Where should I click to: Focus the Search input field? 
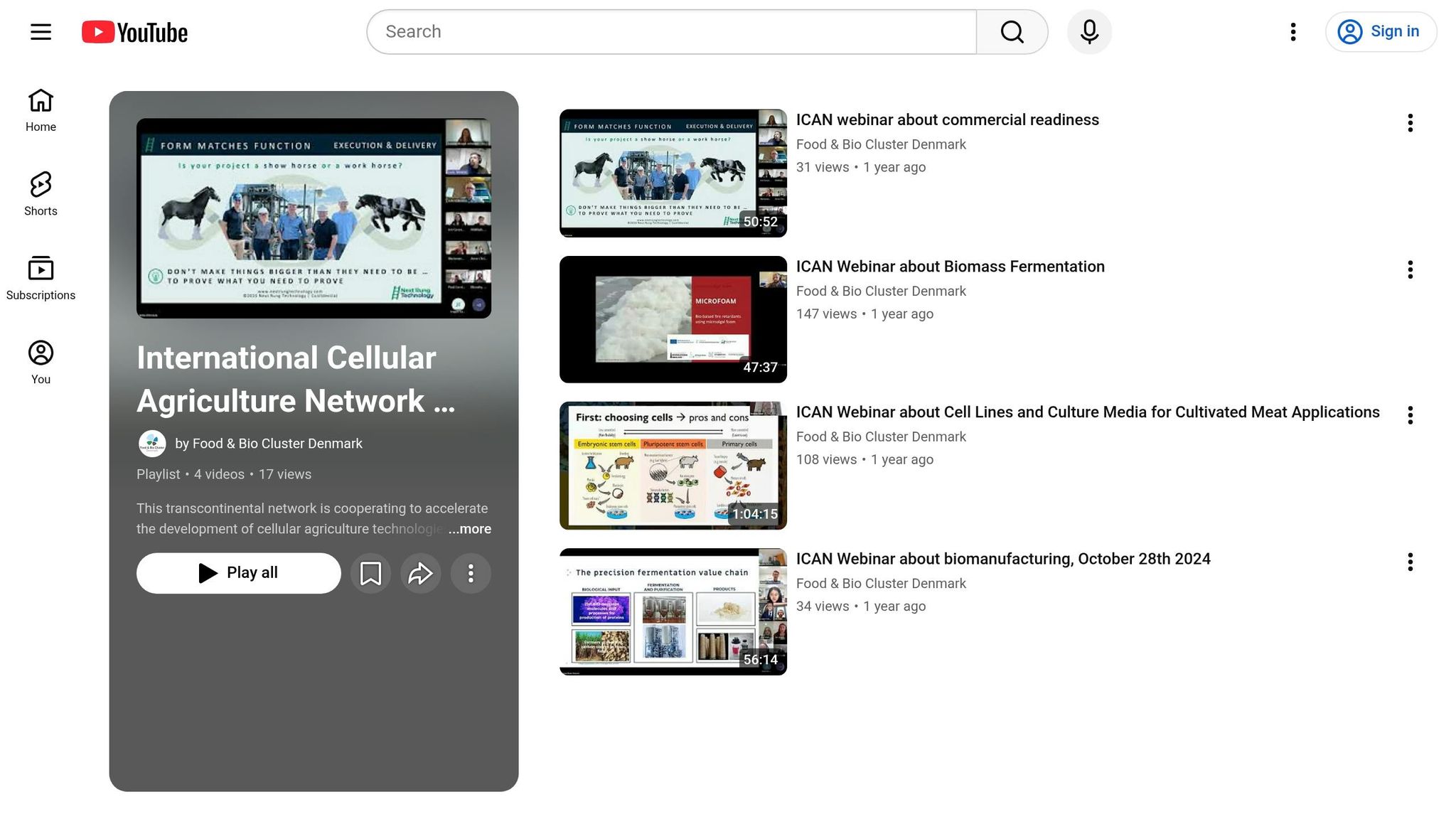[x=672, y=32]
